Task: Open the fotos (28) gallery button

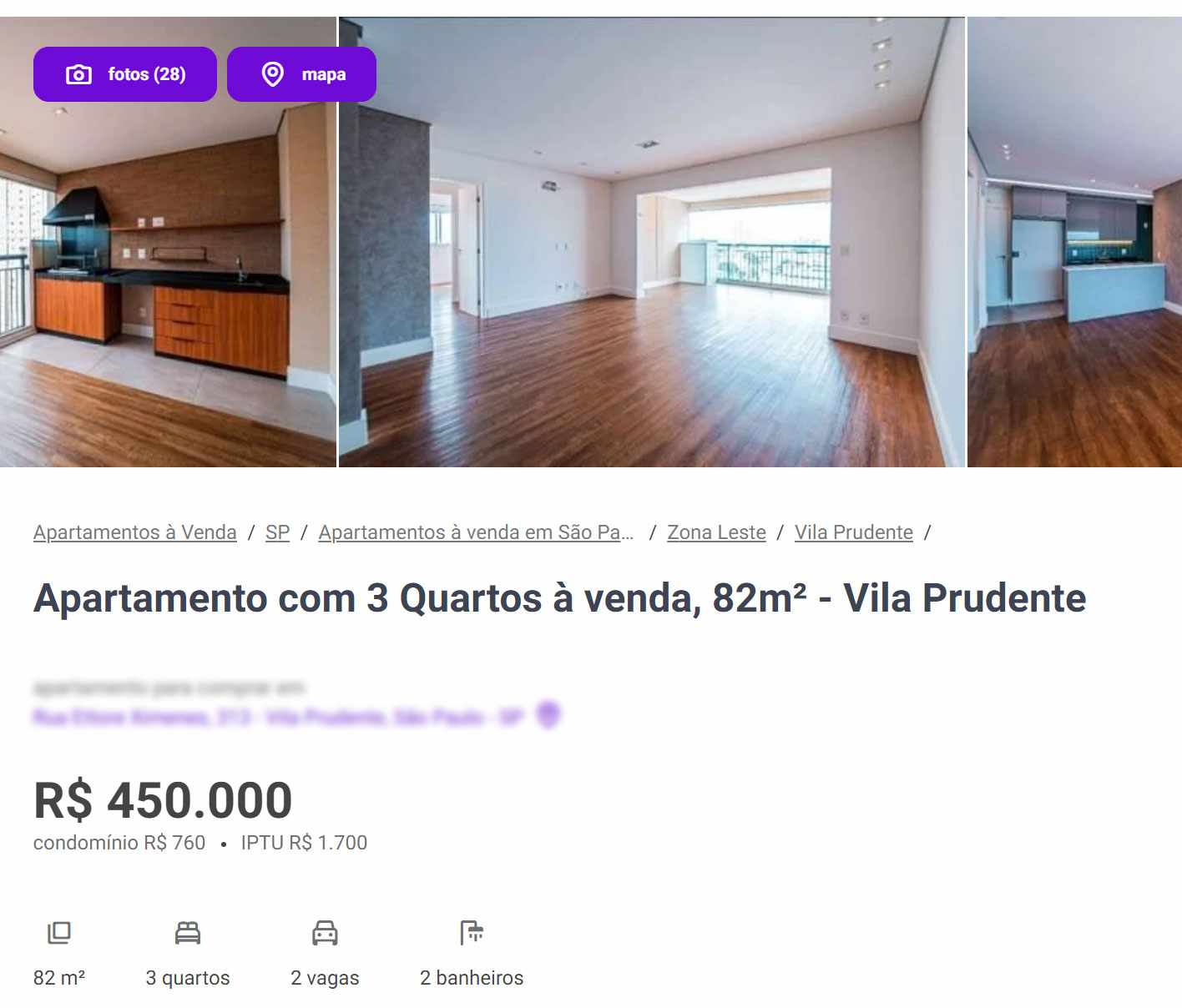Action: [125, 74]
